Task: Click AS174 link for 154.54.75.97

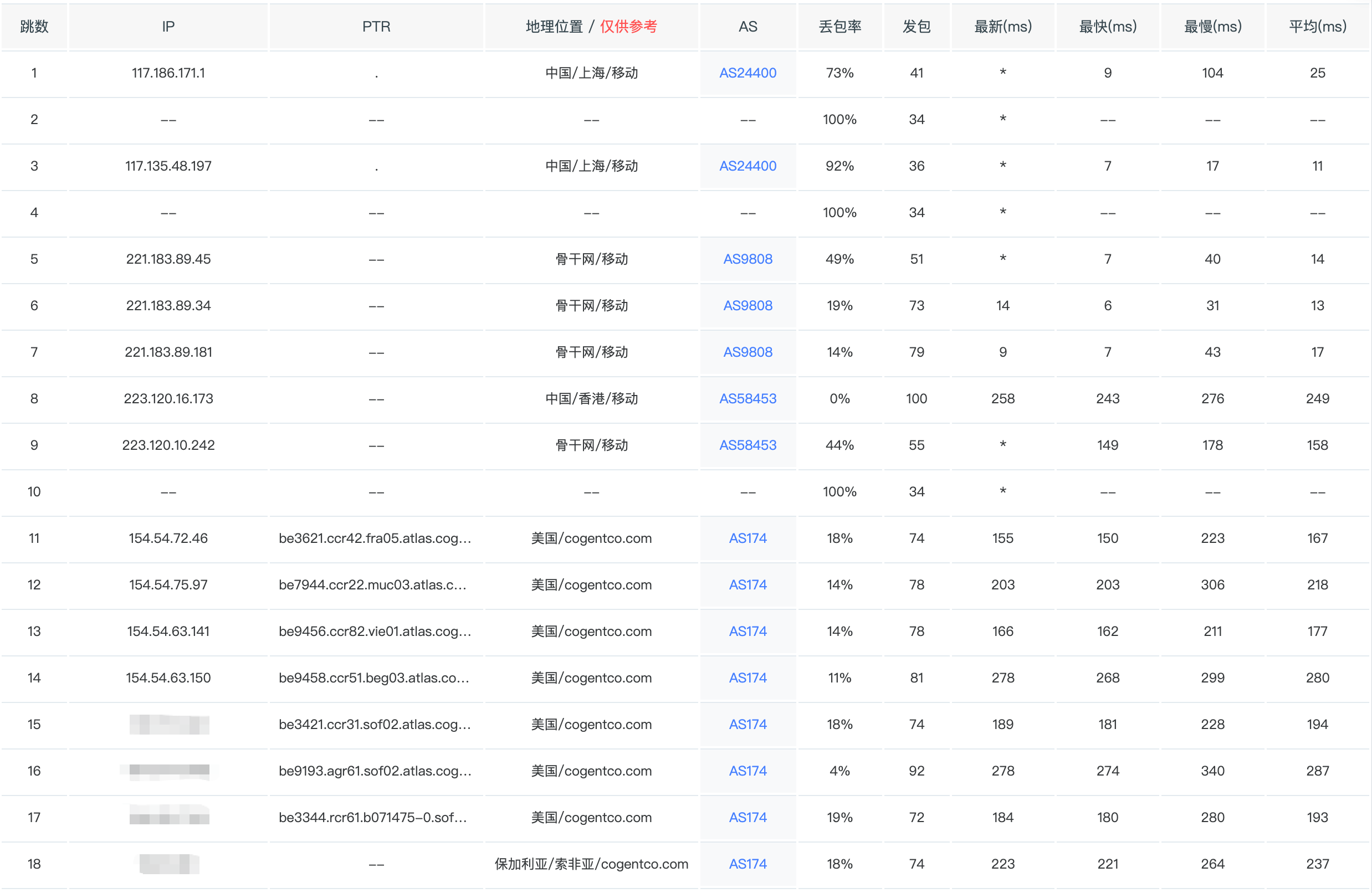Action: 748,585
